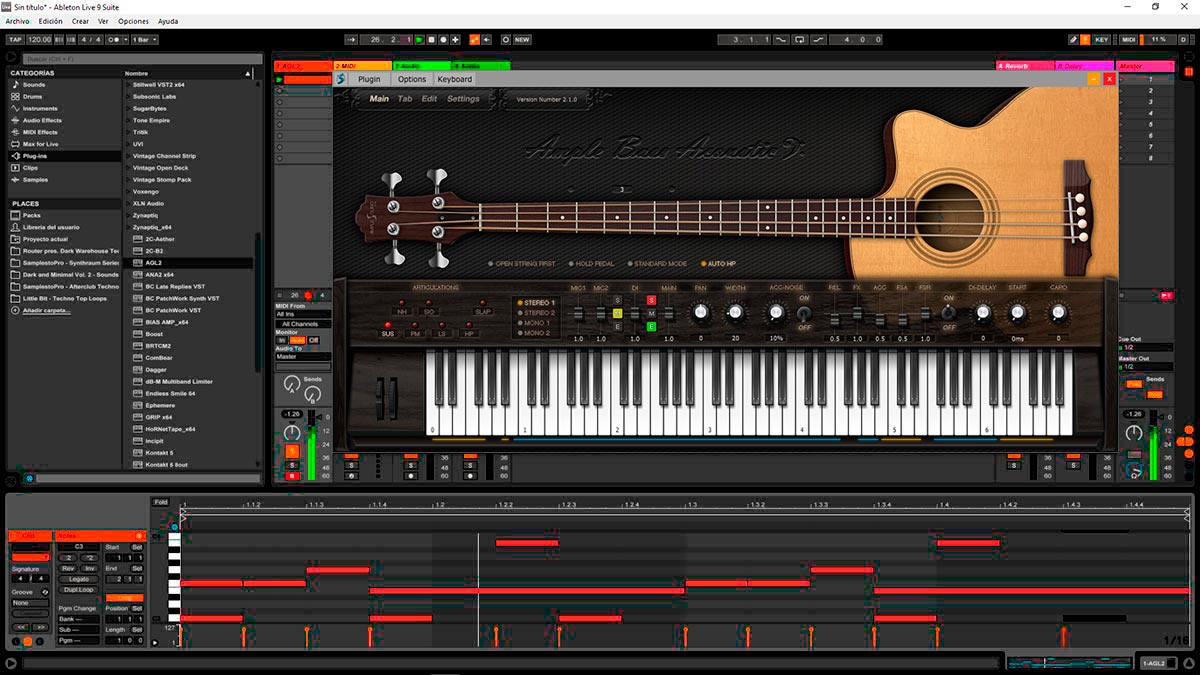Viewport: 1200px width, 675px height.
Task: Toggle the orange automation arm button
Action: [x=473, y=39]
